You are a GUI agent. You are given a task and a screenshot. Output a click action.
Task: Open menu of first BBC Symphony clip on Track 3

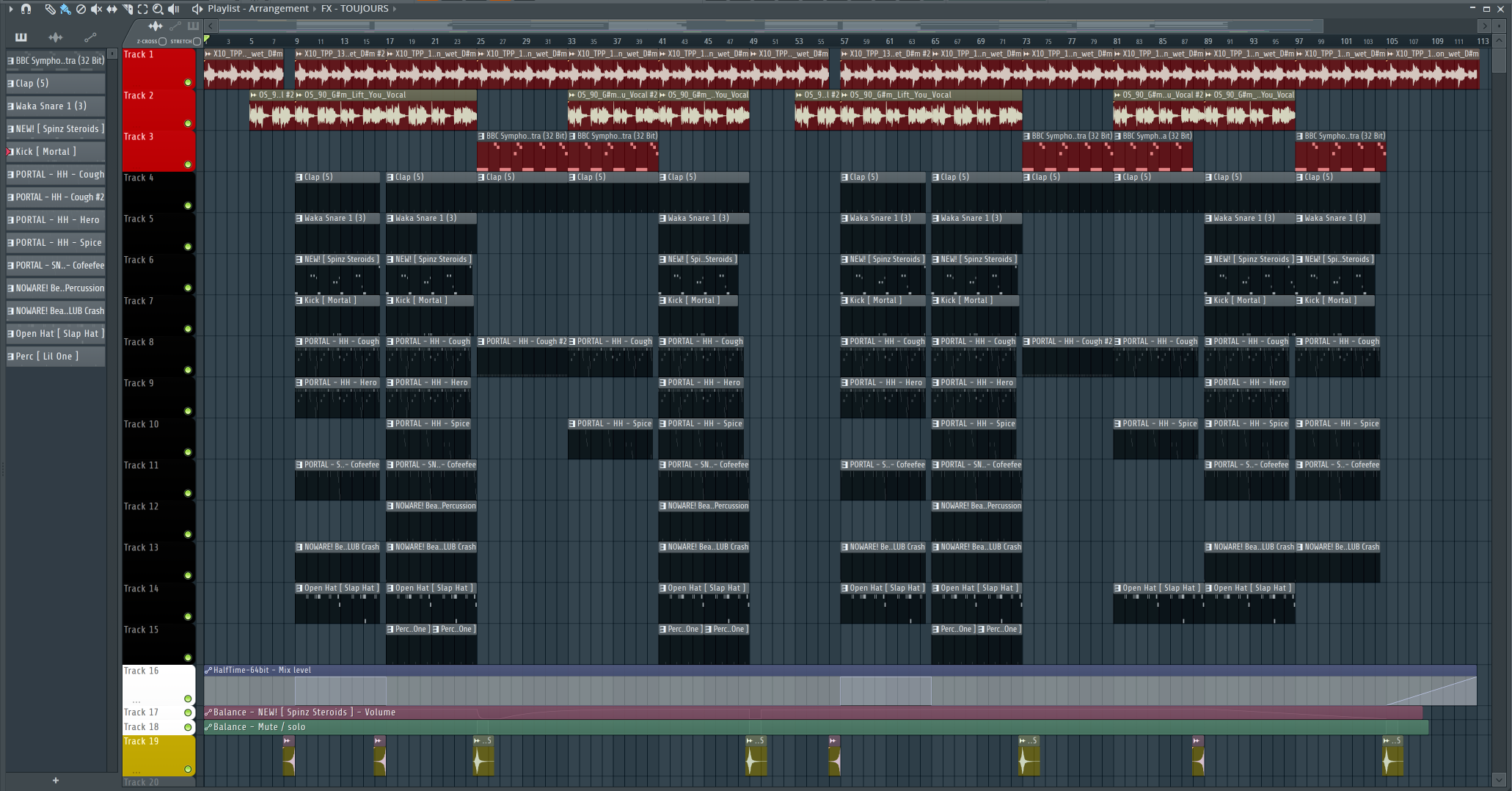coord(481,136)
